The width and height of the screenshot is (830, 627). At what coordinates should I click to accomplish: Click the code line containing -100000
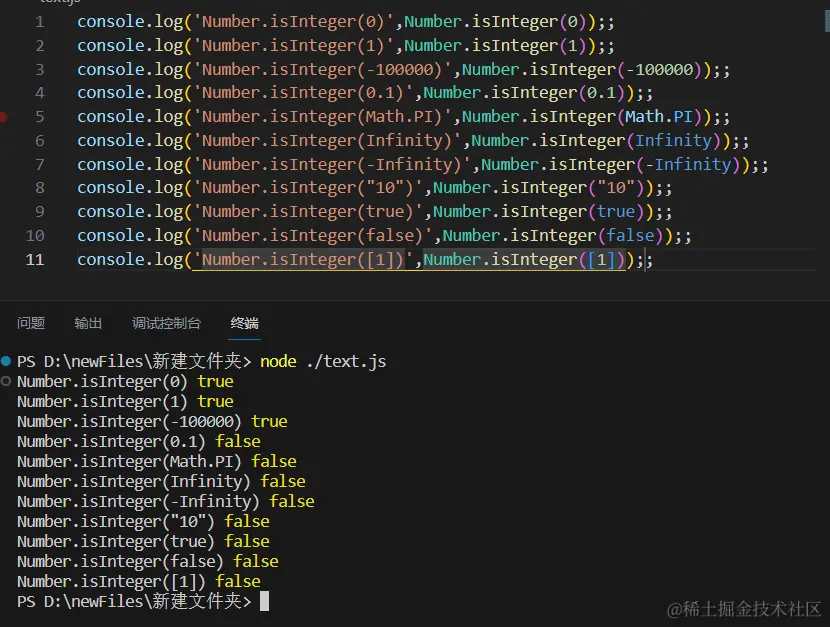pos(403,69)
